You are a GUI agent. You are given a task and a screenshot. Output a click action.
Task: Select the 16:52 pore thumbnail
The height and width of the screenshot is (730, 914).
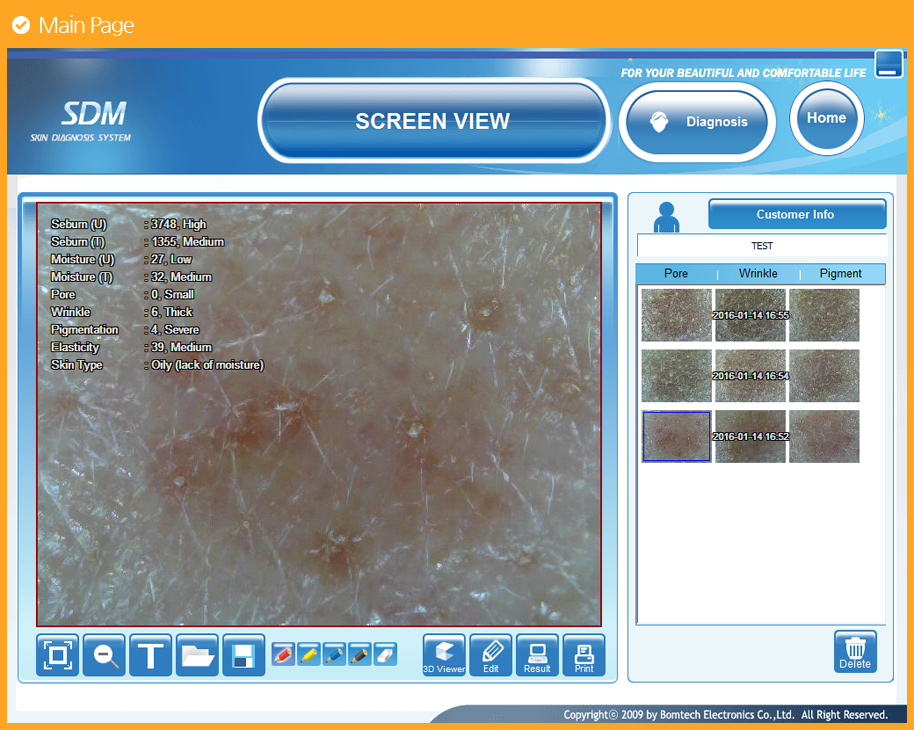(x=677, y=436)
